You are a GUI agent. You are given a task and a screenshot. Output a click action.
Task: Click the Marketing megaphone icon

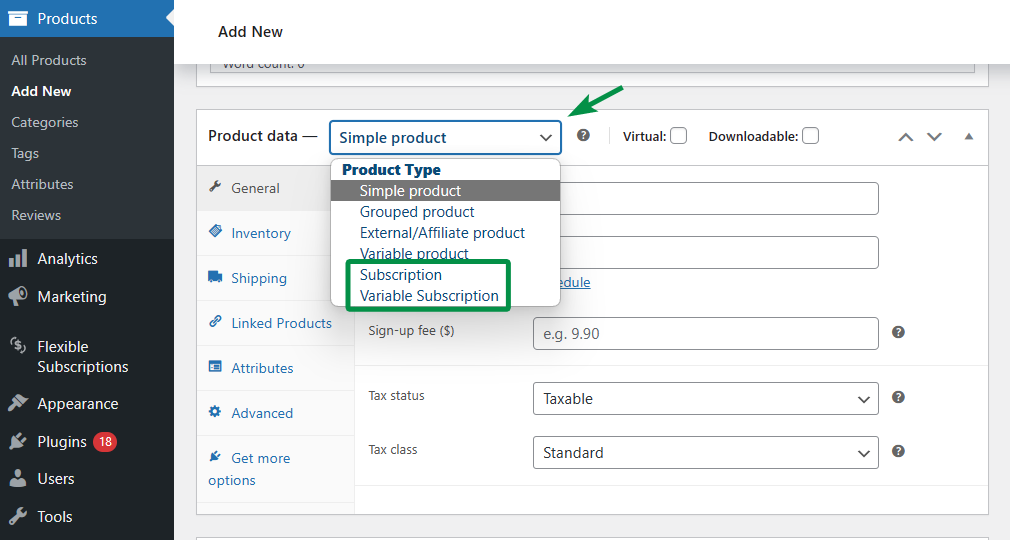(x=18, y=297)
